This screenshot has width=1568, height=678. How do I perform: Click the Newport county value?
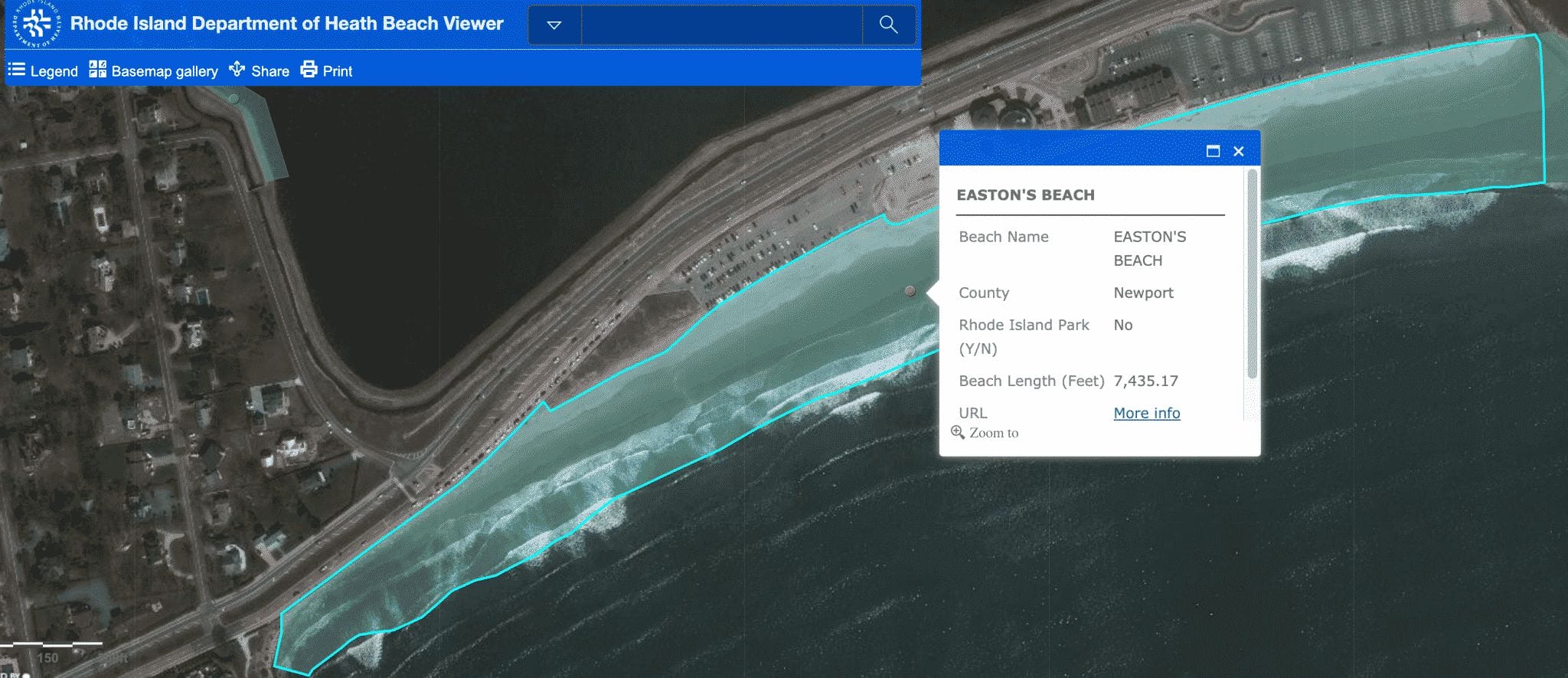(1143, 293)
